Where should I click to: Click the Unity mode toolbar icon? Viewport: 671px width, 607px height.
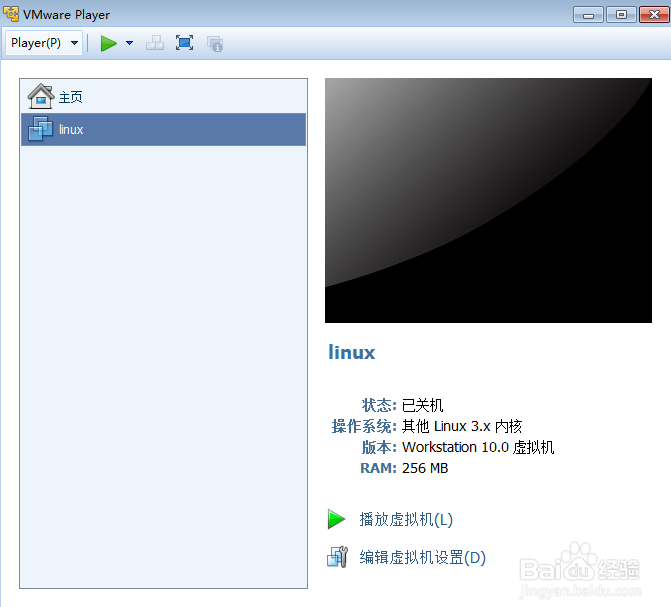click(x=215, y=44)
